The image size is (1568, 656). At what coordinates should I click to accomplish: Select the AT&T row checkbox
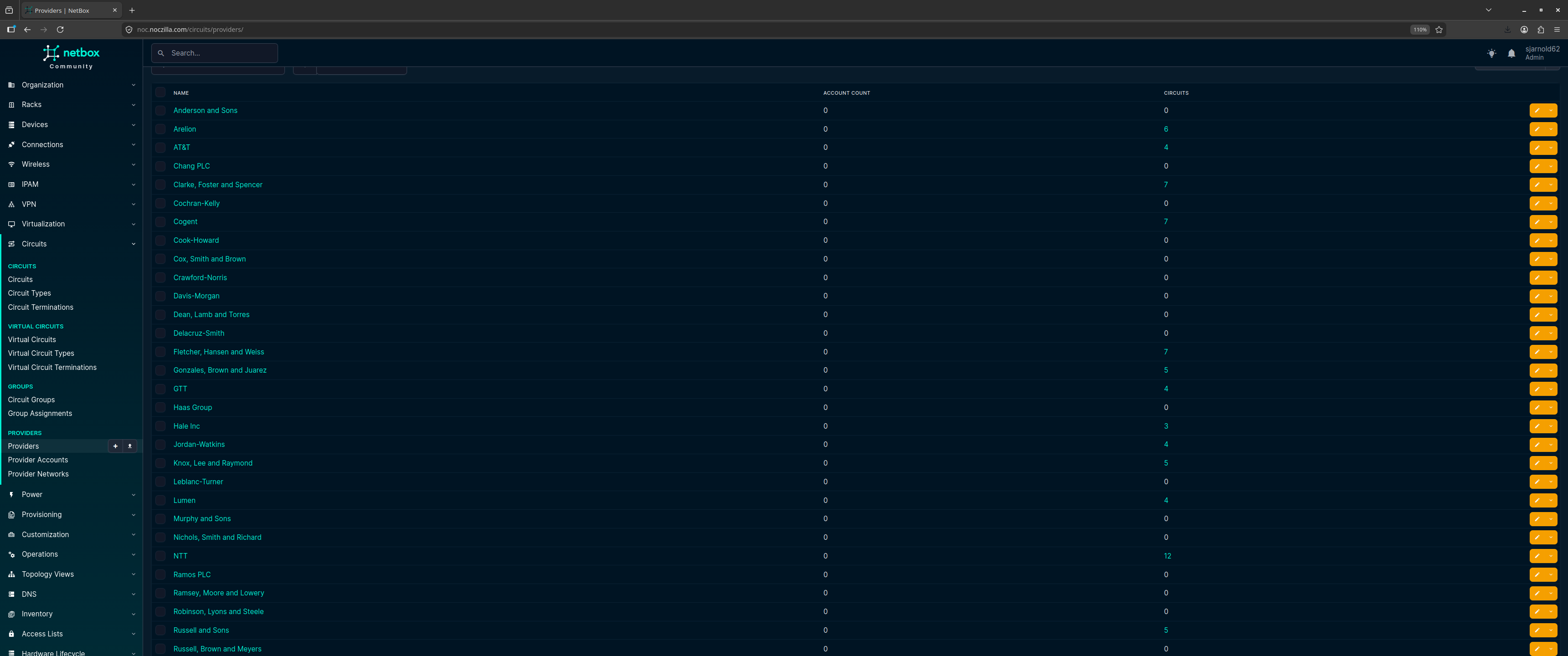point(160,148)
